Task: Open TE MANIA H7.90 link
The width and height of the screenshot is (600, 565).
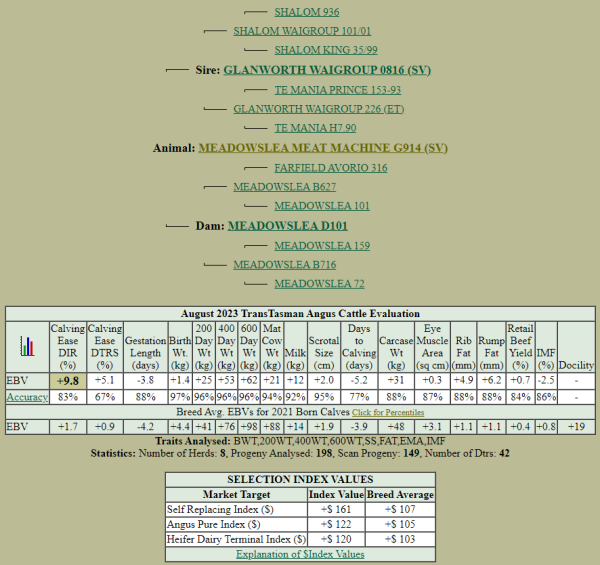Action: pyautogui.click(x=315, y=128)
